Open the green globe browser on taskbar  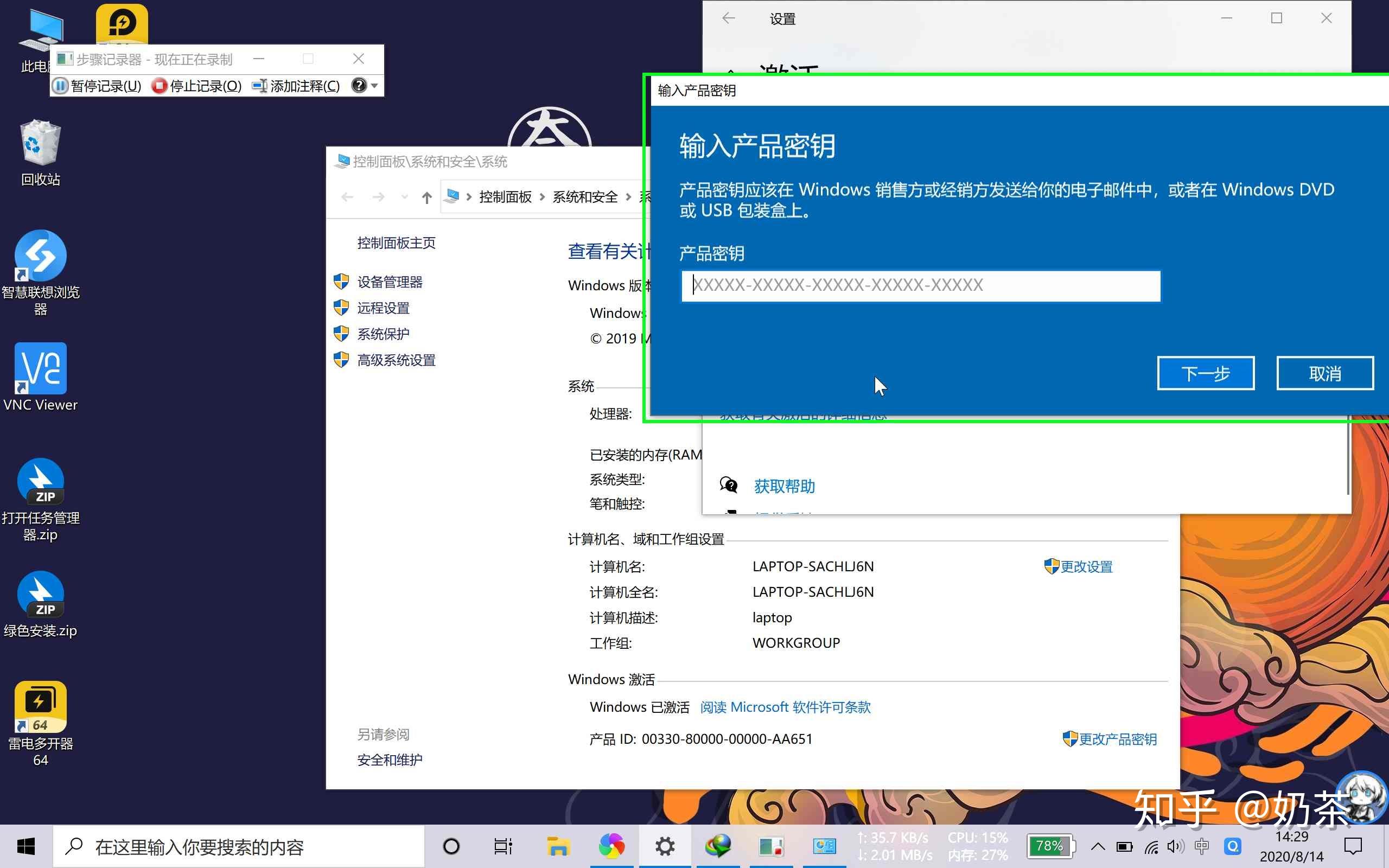tap(718, 846)
